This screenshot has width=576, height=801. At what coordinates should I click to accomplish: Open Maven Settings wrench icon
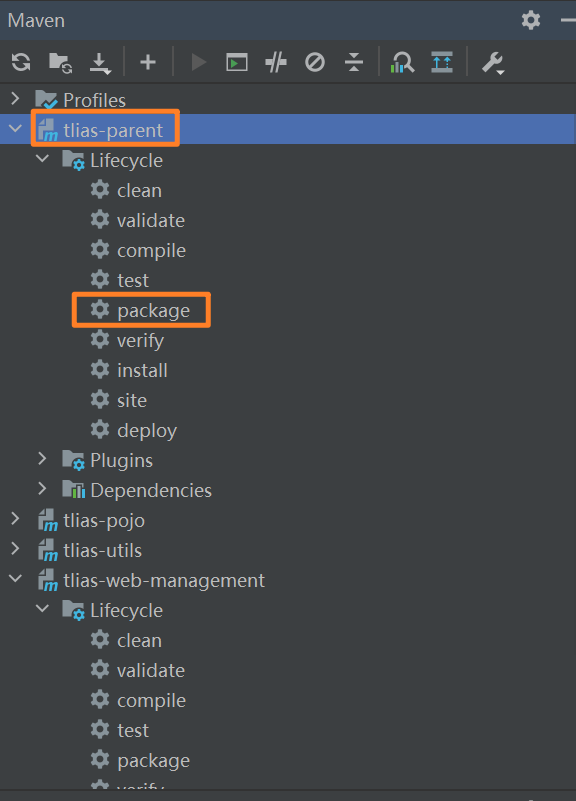point(493,63)
